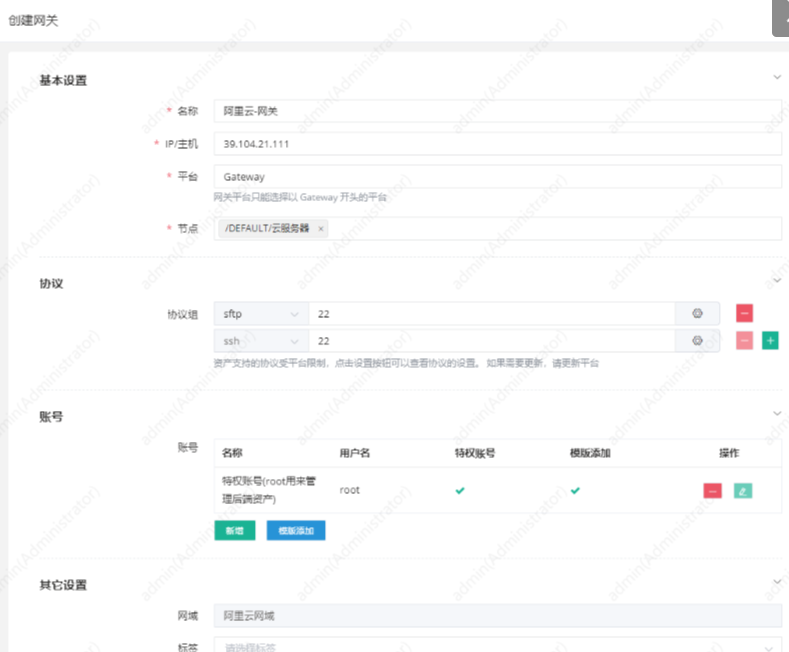Image resolution: width=789 pixels, height=652 pixels.
Task: Click the 新增 account button
Action: coord(234,530)
